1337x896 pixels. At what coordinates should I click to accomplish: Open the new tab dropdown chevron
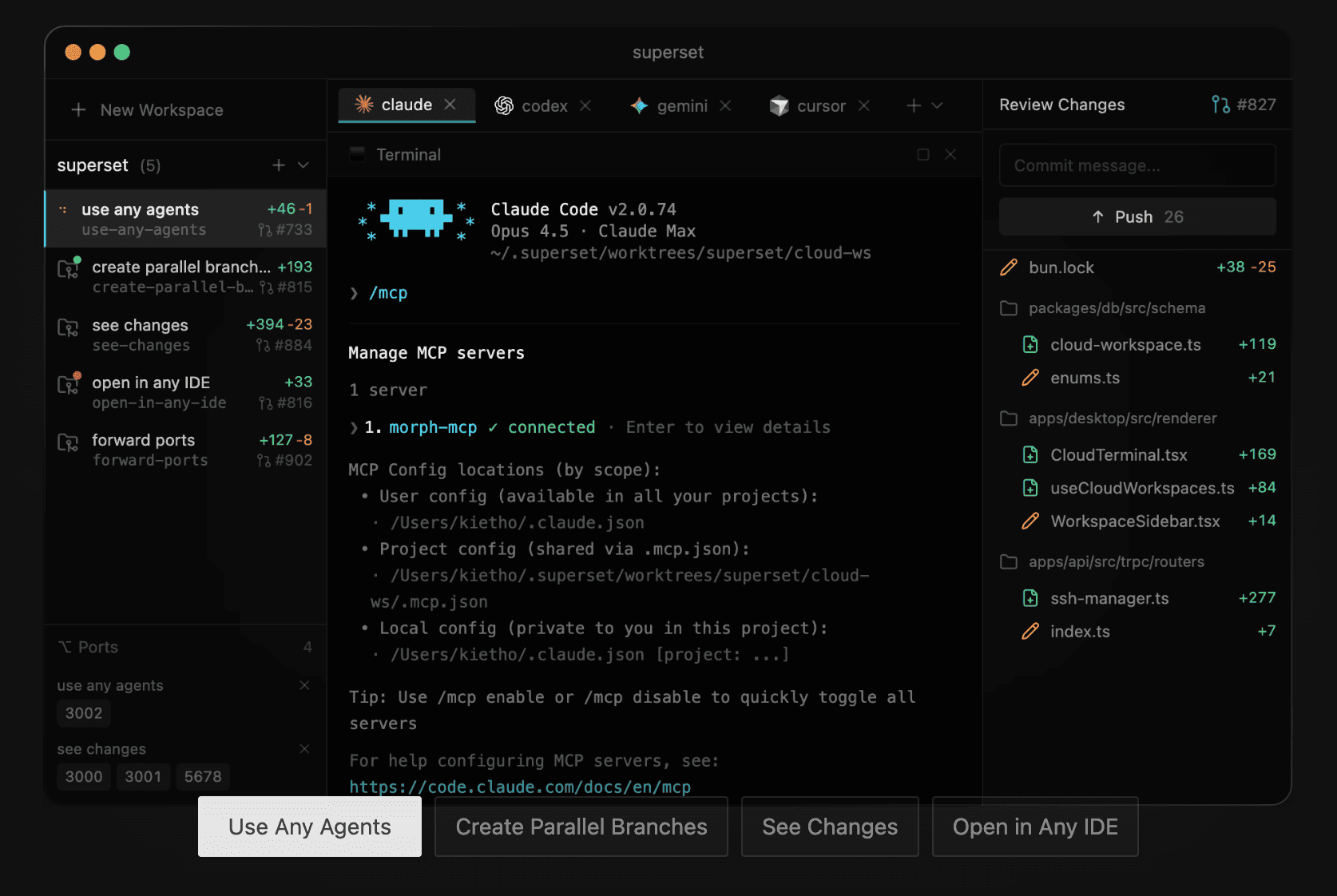pyautogui.click(x=938, y=105)
